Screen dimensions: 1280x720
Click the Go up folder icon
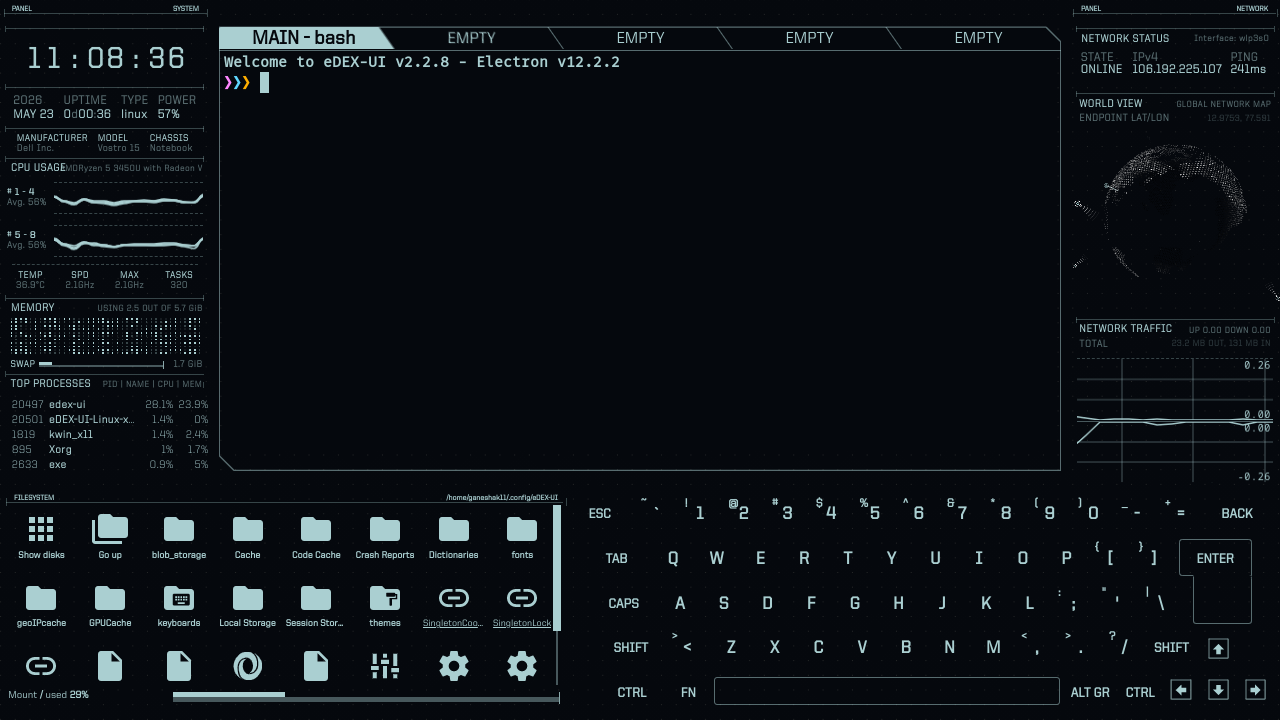click(x=110, y=529)
